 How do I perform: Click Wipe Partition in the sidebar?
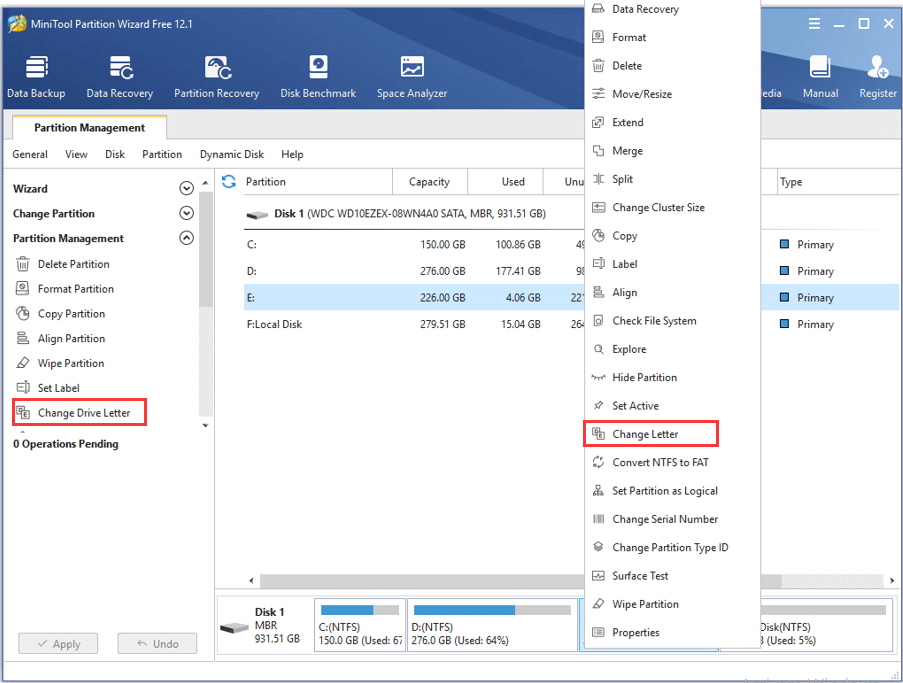(x=71, y=363)
